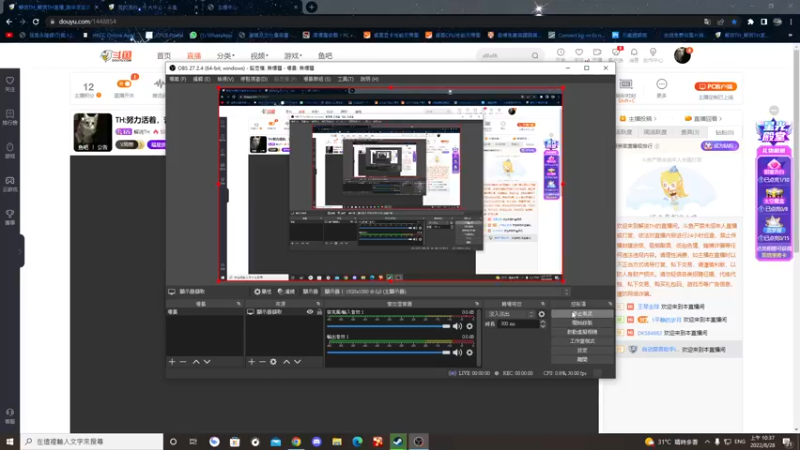Open the File (F) menu in OBS
The height and width of the screenshot is (450, 800).
(178, 79)
